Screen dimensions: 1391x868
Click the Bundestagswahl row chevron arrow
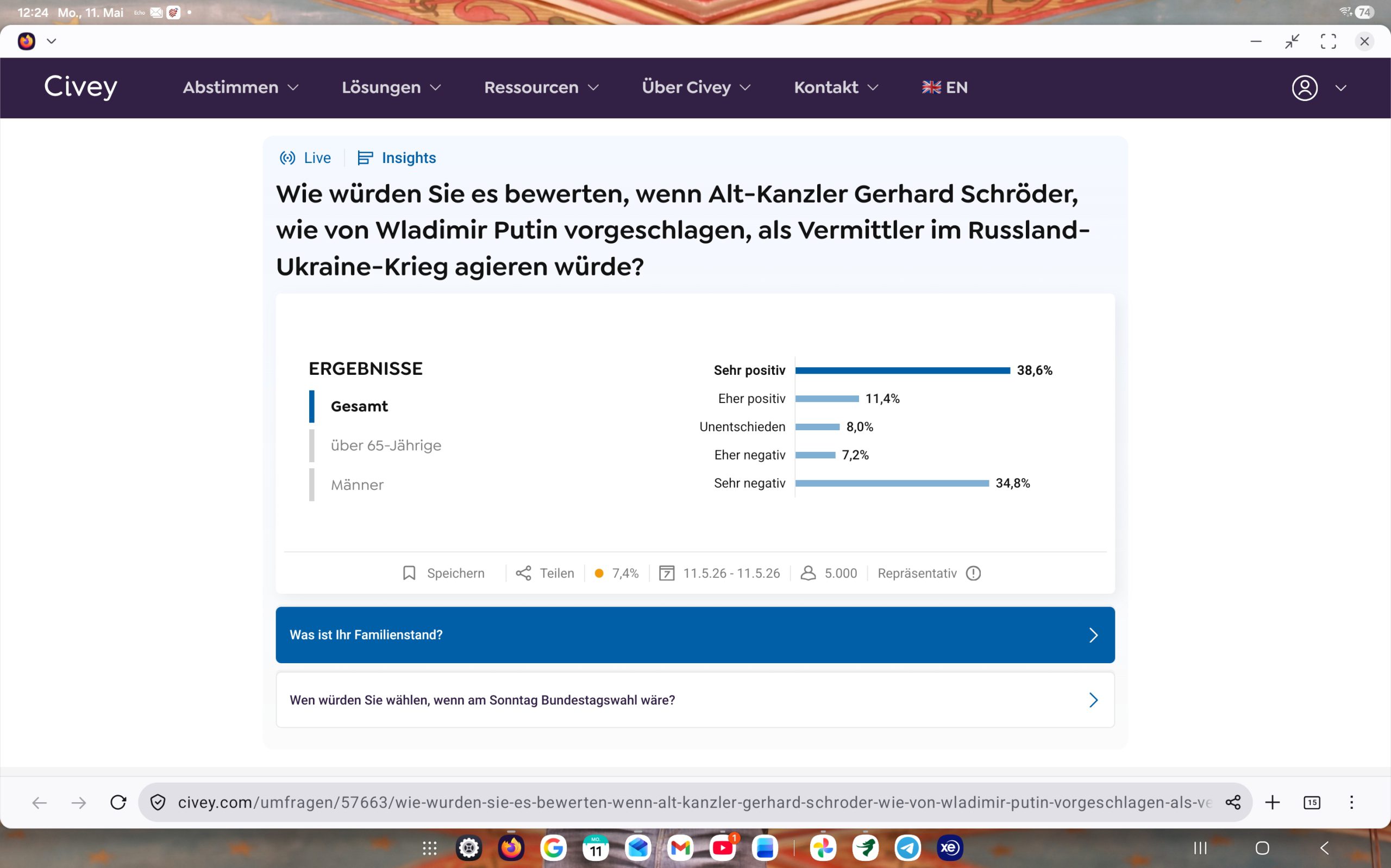click(x=1093, y=700)
